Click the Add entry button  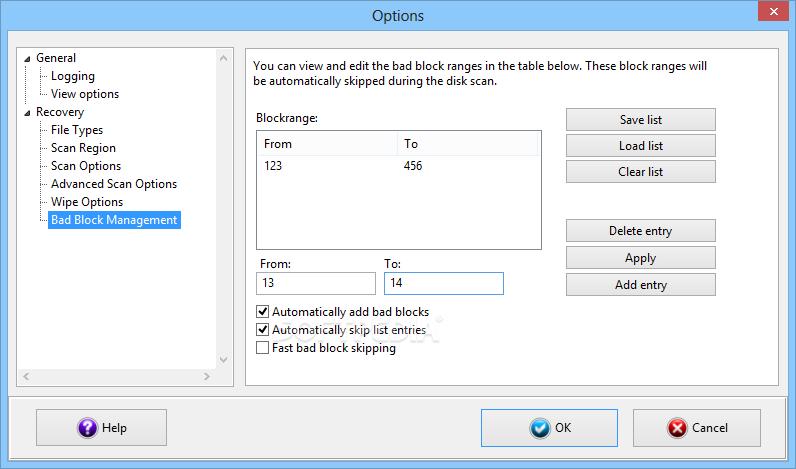click(x=641, y=285)
